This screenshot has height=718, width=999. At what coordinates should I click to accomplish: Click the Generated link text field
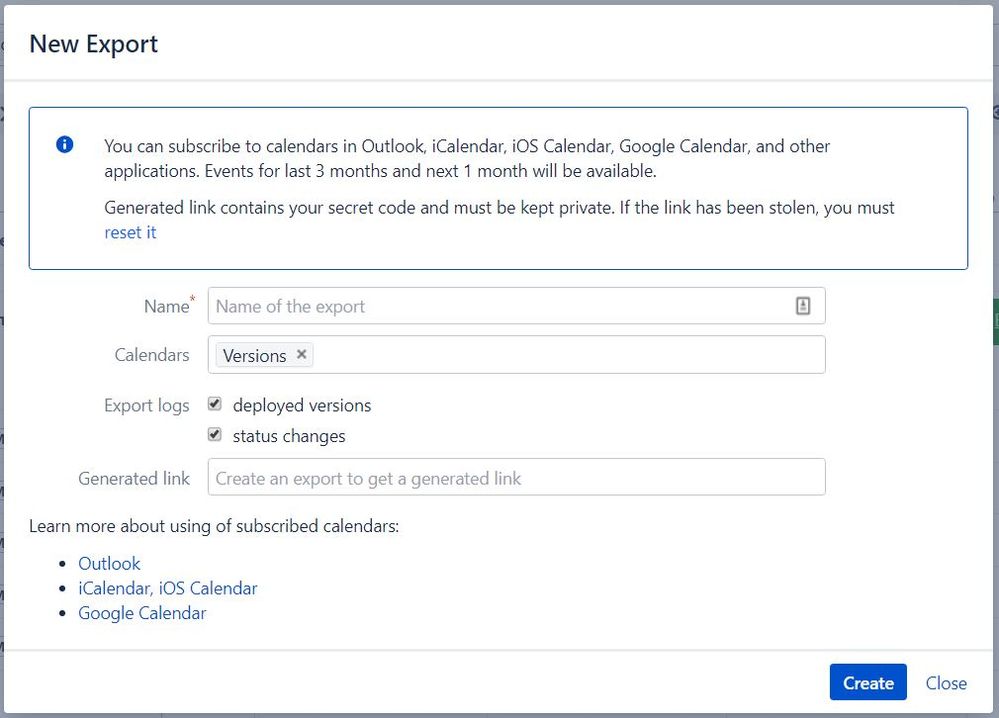516,478
